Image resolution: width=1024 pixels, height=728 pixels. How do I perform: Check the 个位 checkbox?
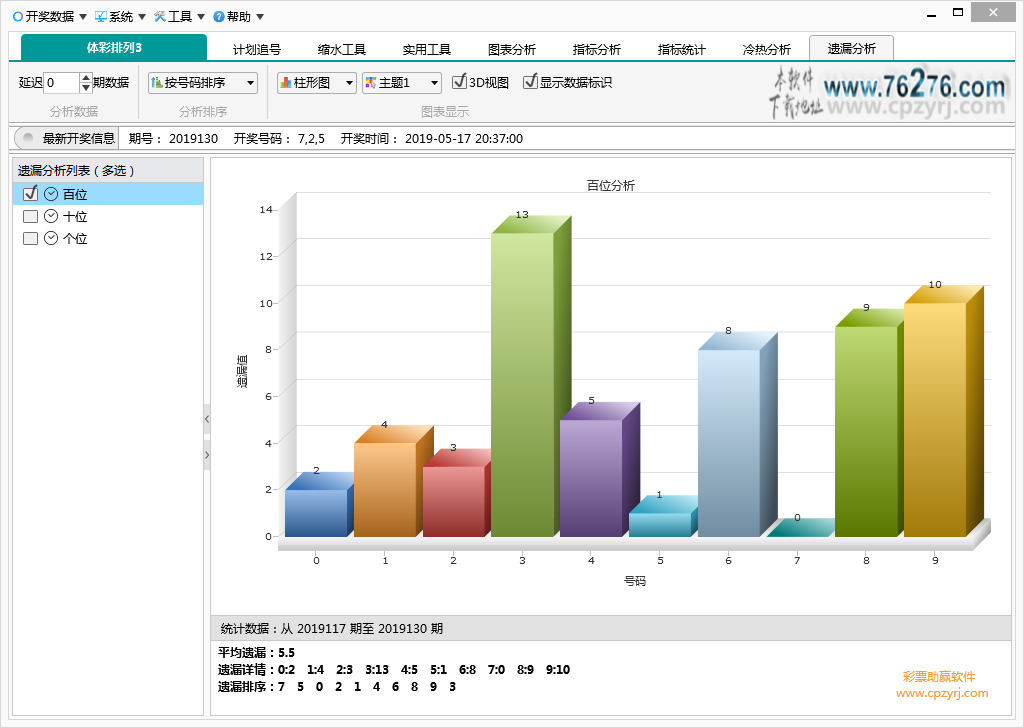click(30, 238)
